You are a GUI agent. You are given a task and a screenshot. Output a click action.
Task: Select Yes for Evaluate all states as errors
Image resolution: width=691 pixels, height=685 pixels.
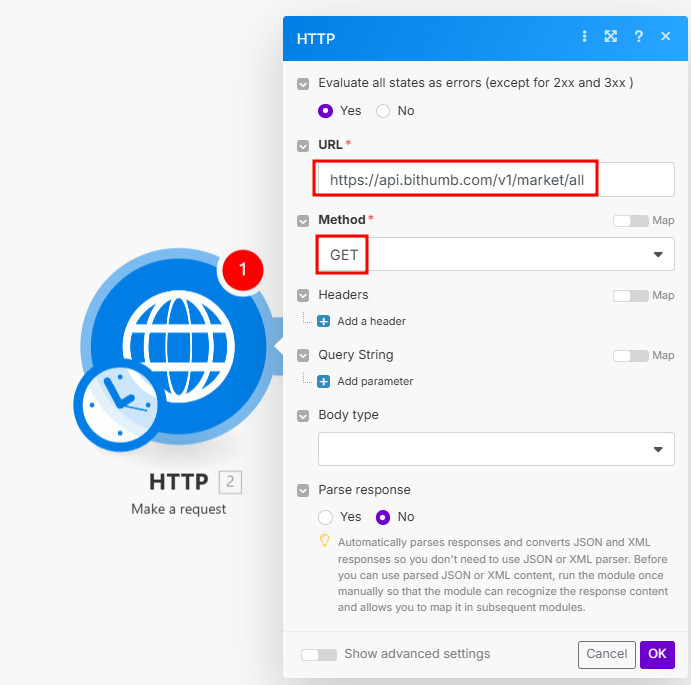(325, 111)
